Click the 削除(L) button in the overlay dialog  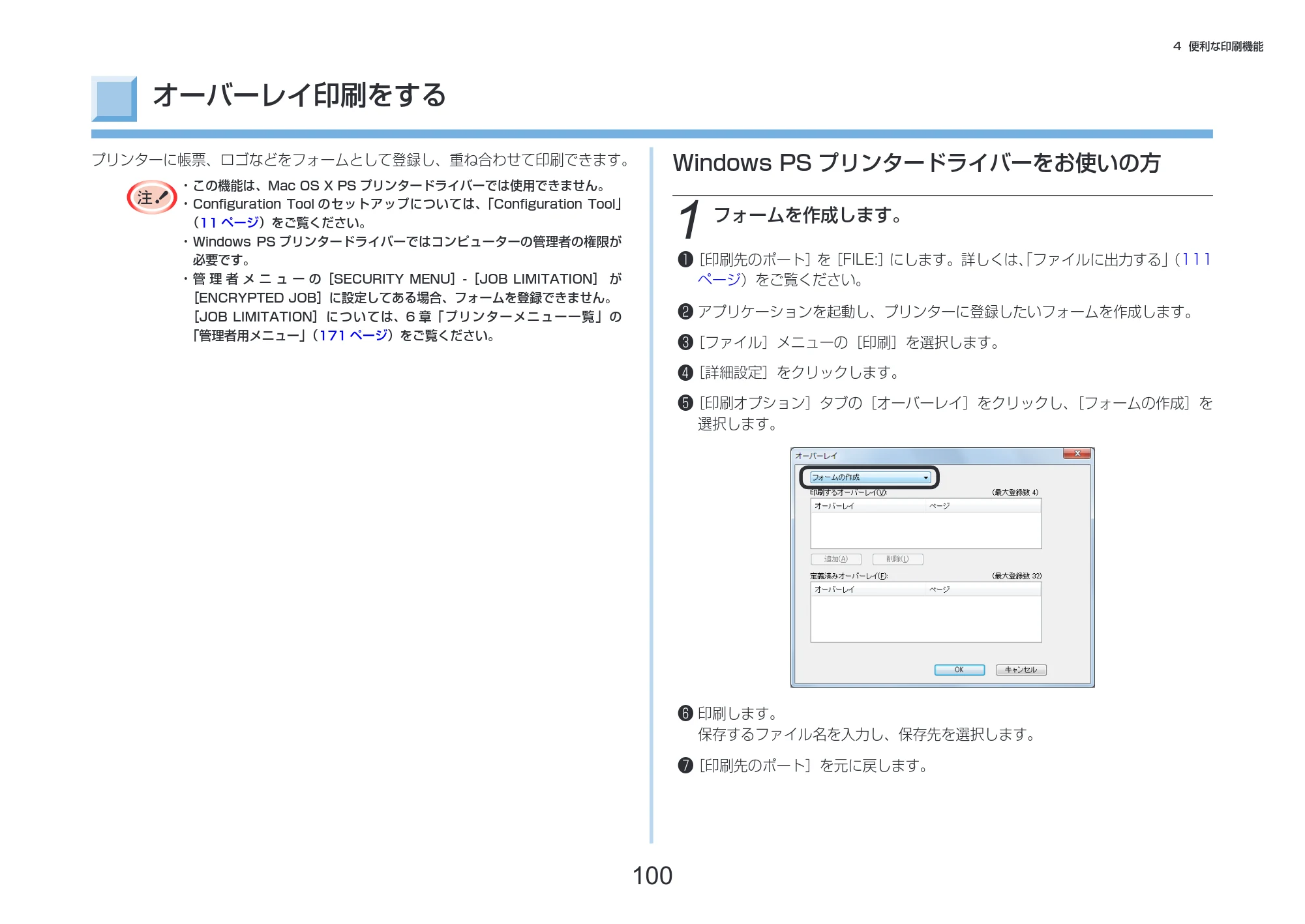point(897,559)
